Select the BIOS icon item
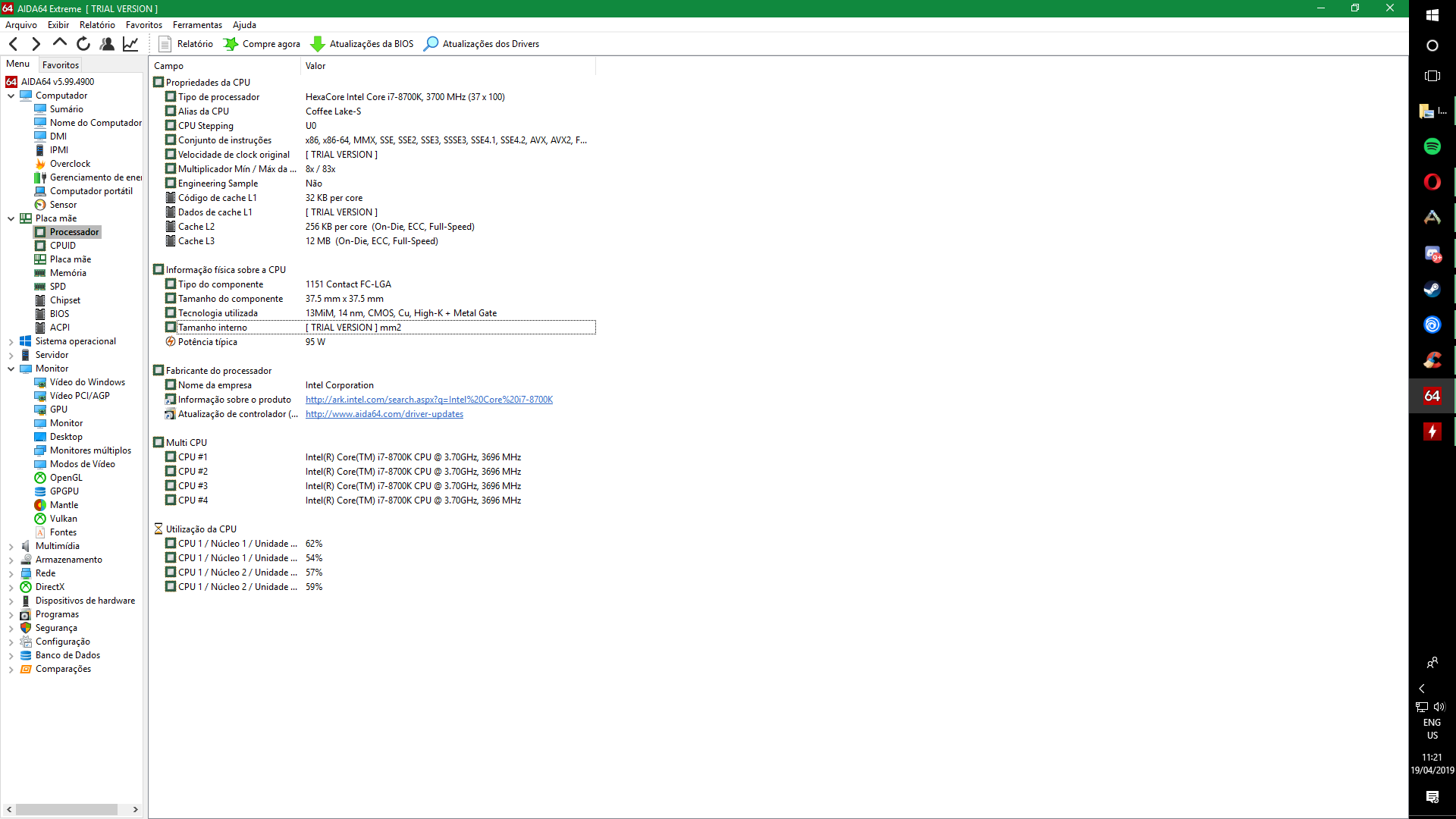 click(40, 314)
